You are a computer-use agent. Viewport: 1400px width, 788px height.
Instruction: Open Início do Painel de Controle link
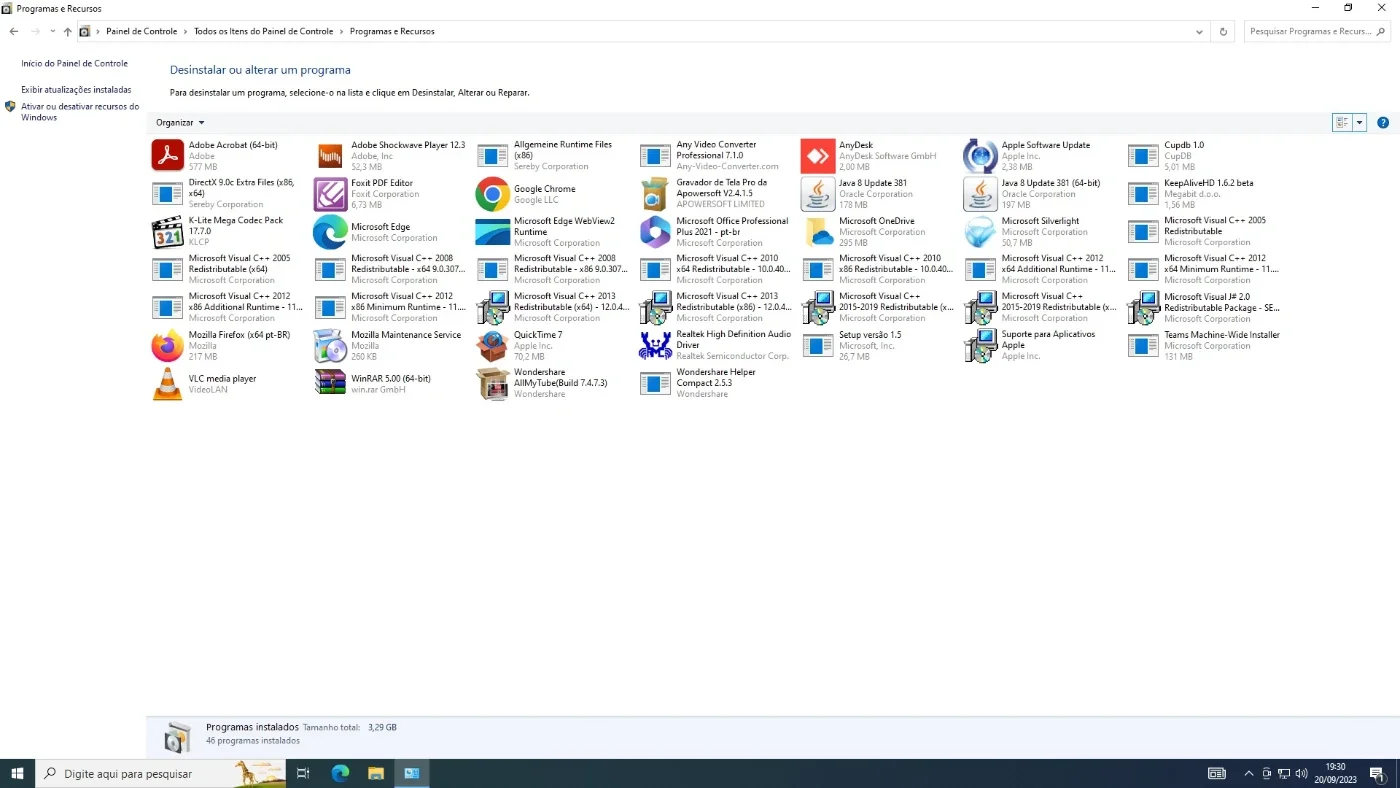pos(75,63)
